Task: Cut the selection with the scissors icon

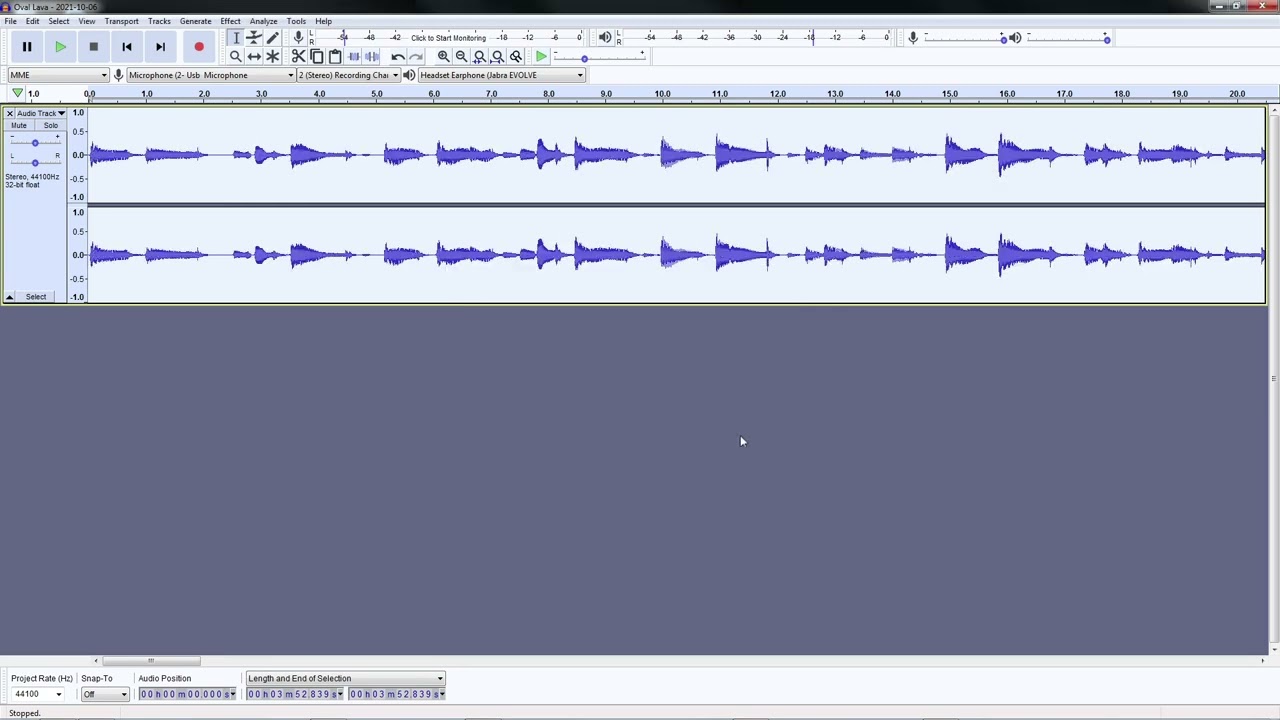Action: pos(299,57)
